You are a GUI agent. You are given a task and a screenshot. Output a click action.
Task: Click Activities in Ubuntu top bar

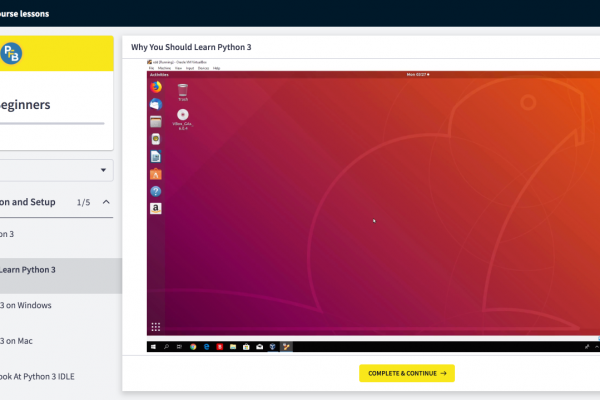click(x=159, y=75)
